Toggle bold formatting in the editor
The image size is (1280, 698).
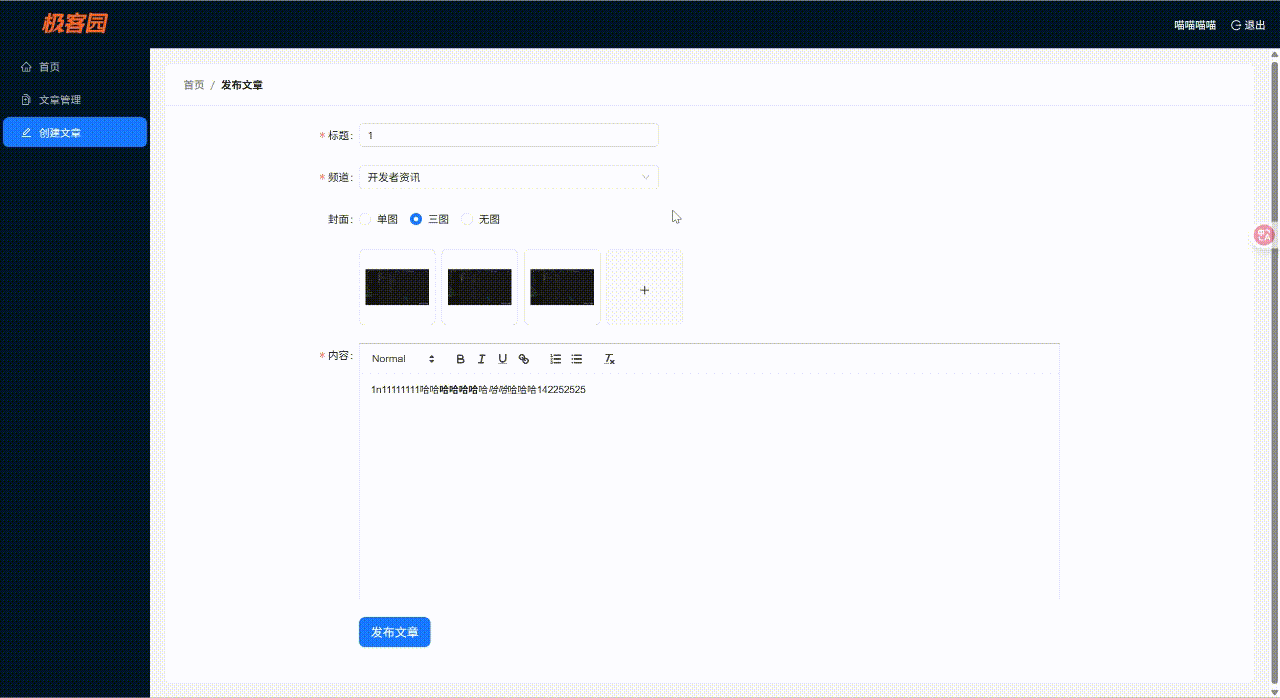[x=460, y=358]
